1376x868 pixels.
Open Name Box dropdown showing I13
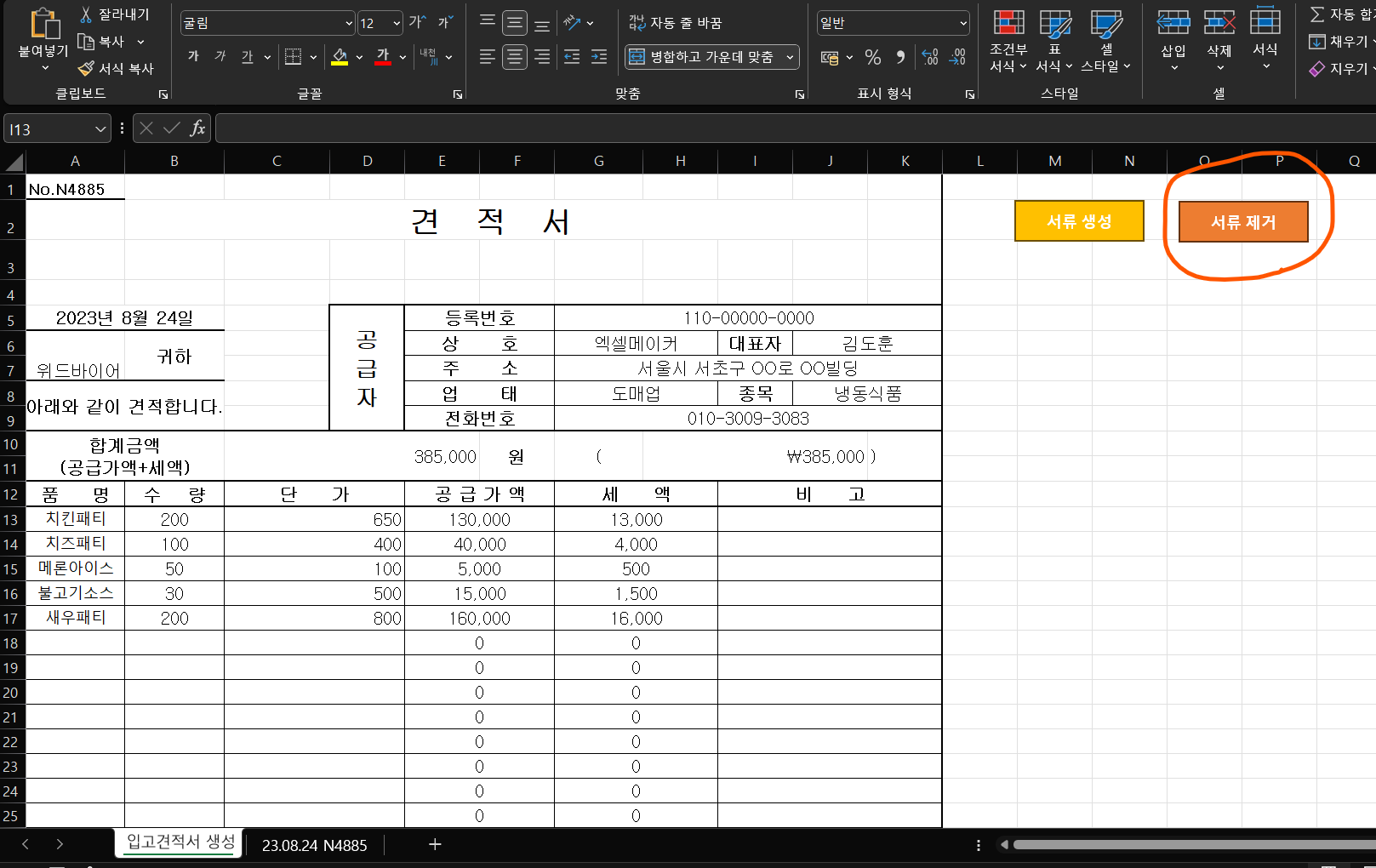tap(100, 128)
